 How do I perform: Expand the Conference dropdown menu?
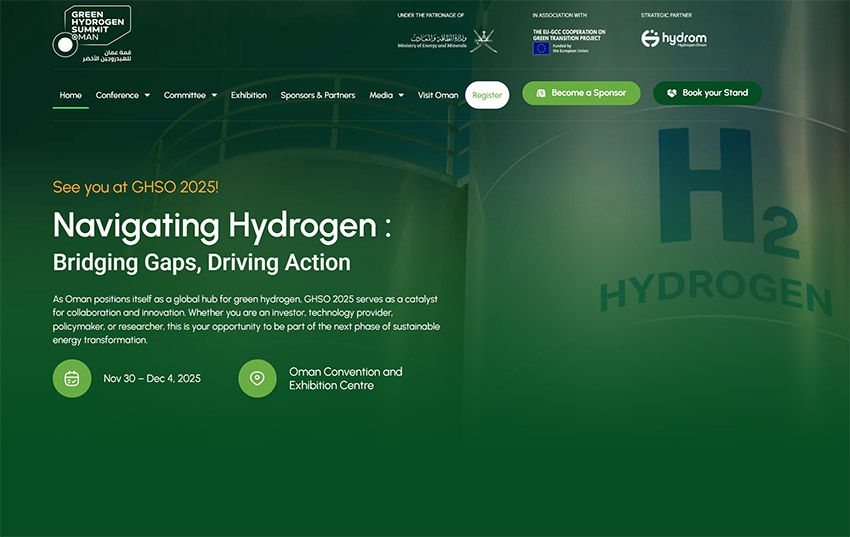[122, 95]
